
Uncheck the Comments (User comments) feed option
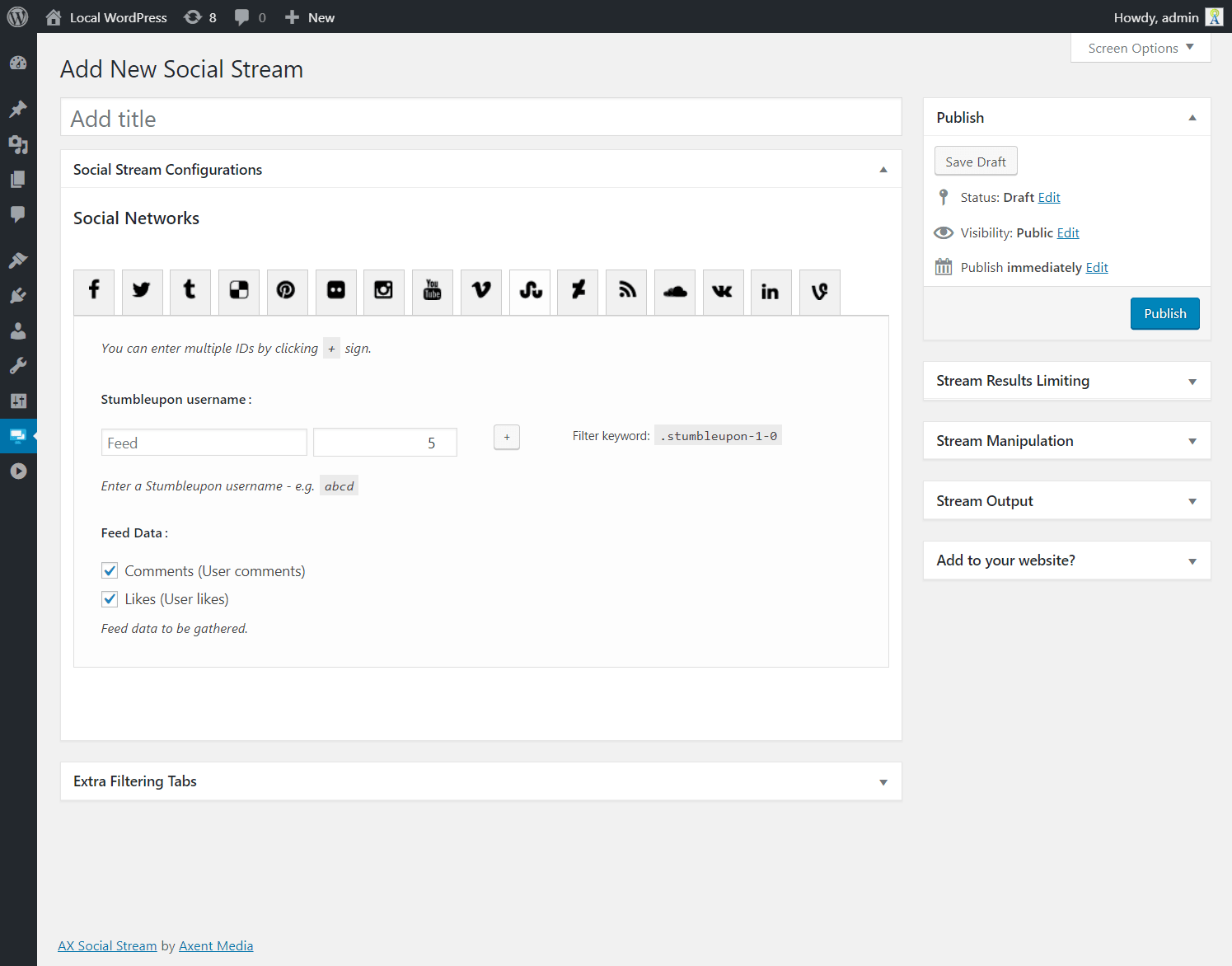pos(110,570)
